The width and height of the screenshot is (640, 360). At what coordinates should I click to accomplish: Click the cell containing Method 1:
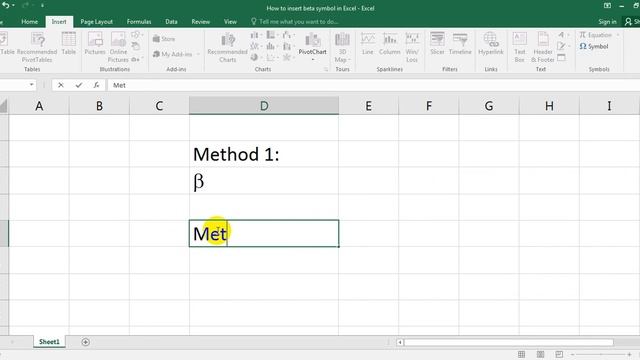coord(264,154)
